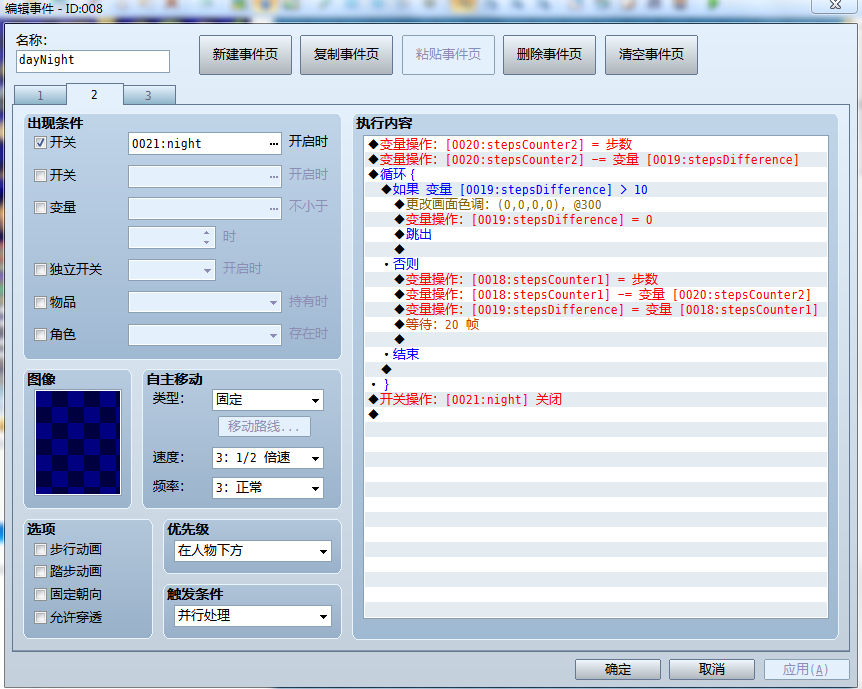Open the 触发条件 trigger dropdown
Image resolution: width=862 pixels, height=689 pixels.
[x=253, y=616]
